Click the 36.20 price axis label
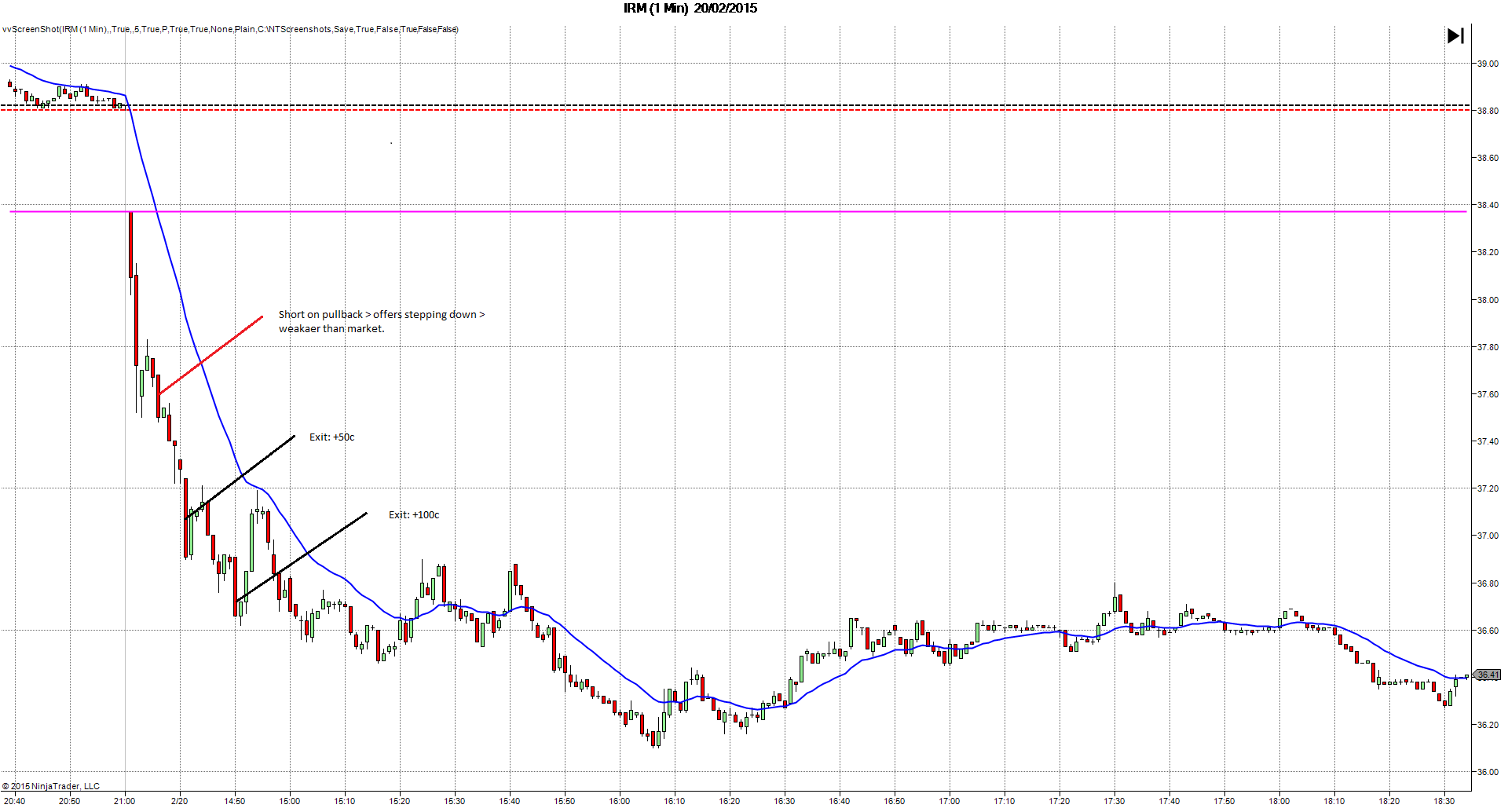The width and height of the screenshot is (1508, 812). [x=1488, y=725]
